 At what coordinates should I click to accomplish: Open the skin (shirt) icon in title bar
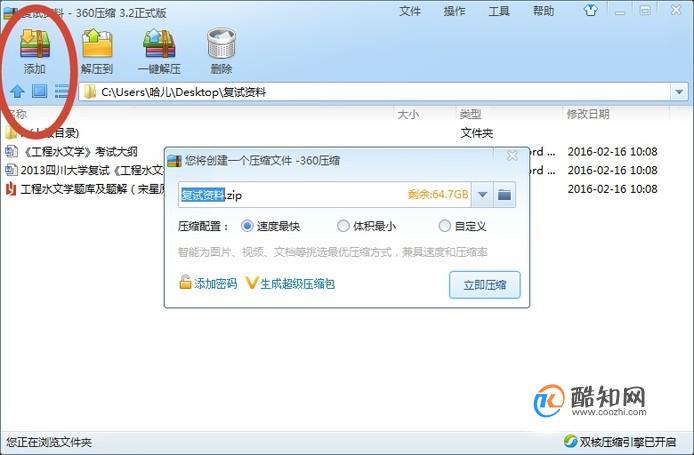click(590, 10)
